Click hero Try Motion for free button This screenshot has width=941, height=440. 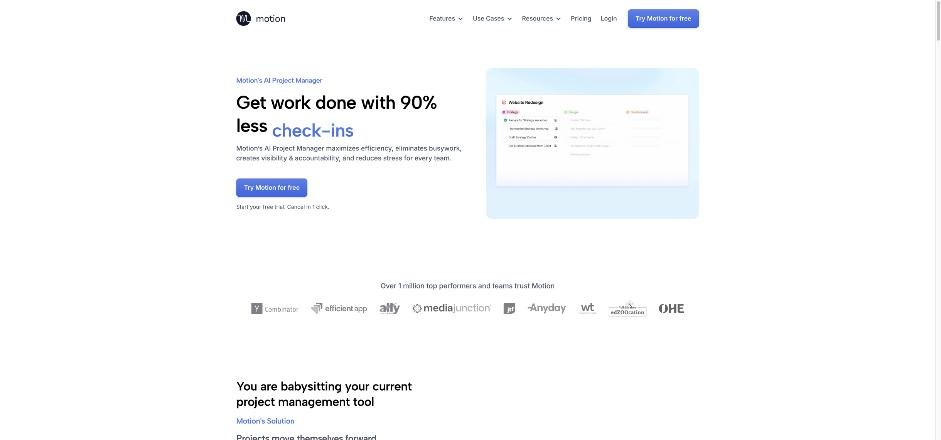point(271,188)
